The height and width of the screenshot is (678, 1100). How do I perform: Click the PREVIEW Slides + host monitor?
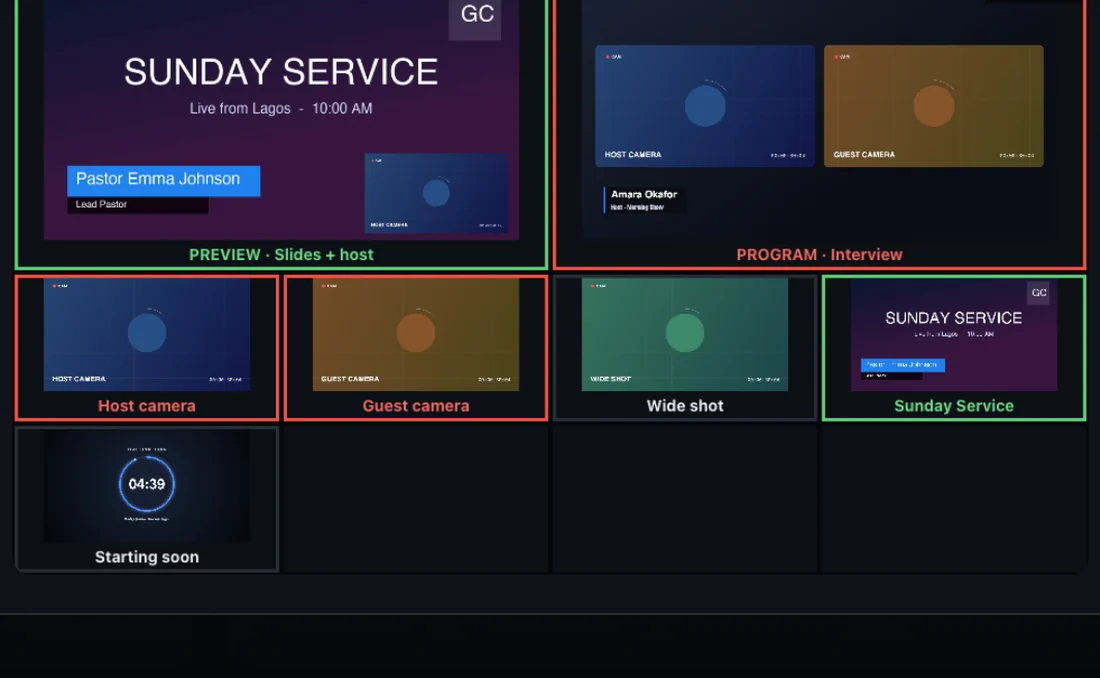(x=281, y=133)
